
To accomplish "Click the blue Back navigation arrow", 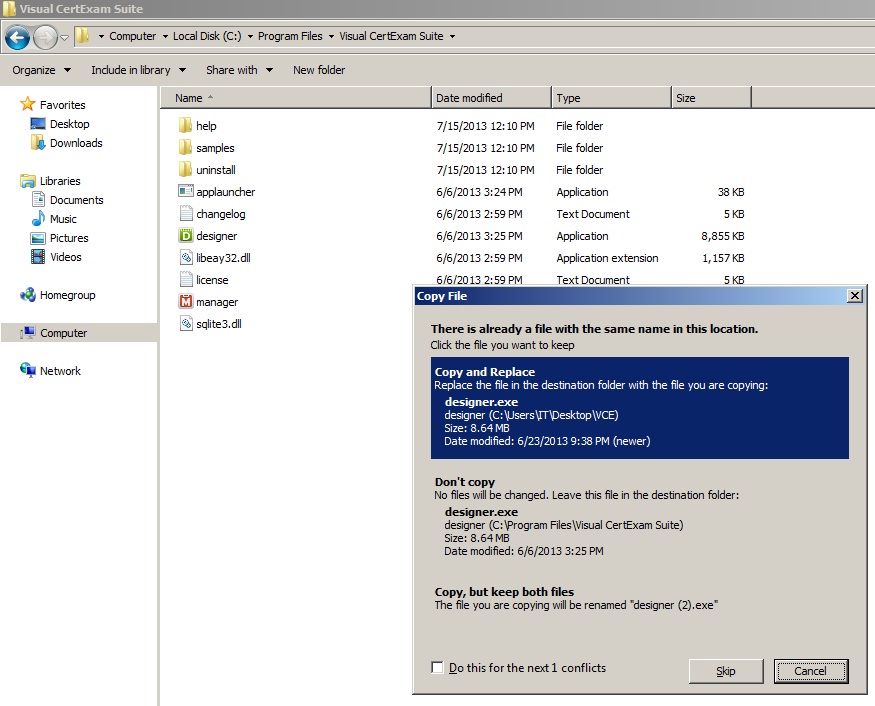I will click(x=17, y=37).
